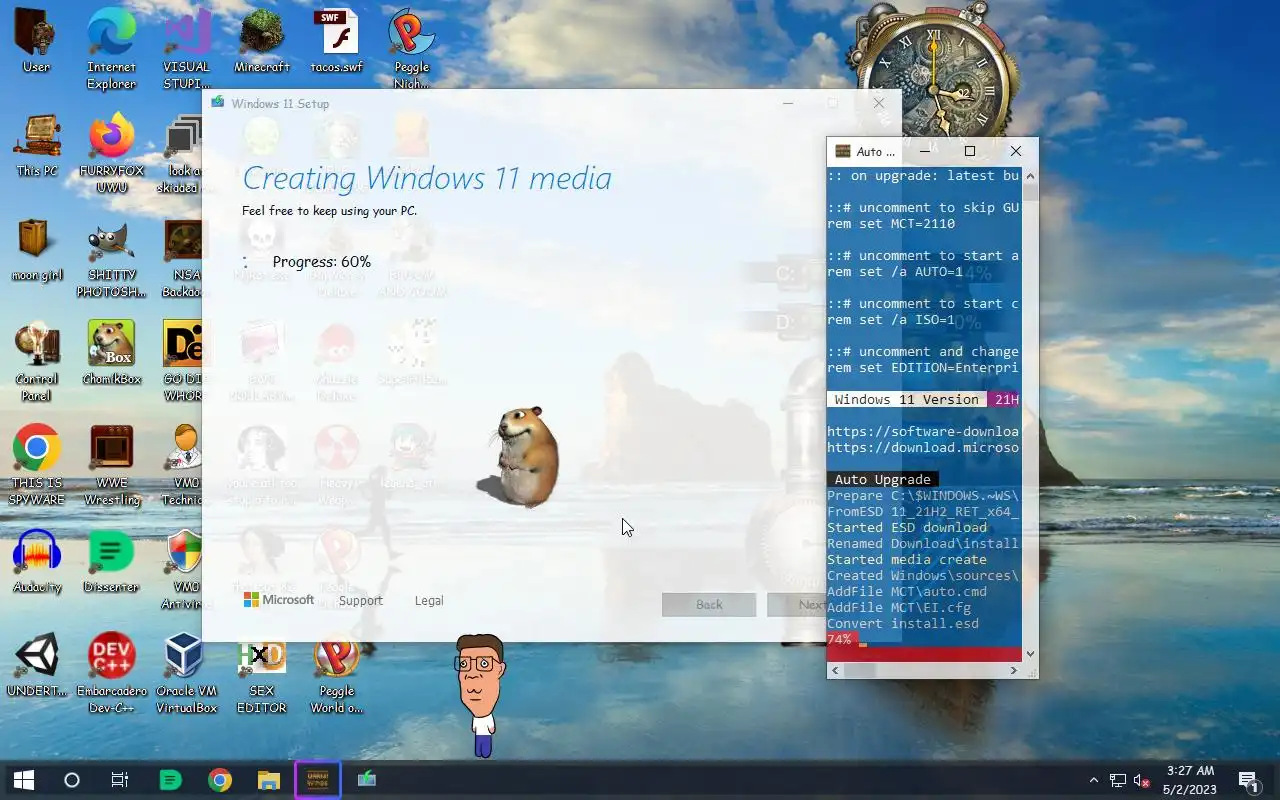Launch the FURRYFOX UWU Firefox shortcut
Screen dimensions: 1280x800
(111, 152)
